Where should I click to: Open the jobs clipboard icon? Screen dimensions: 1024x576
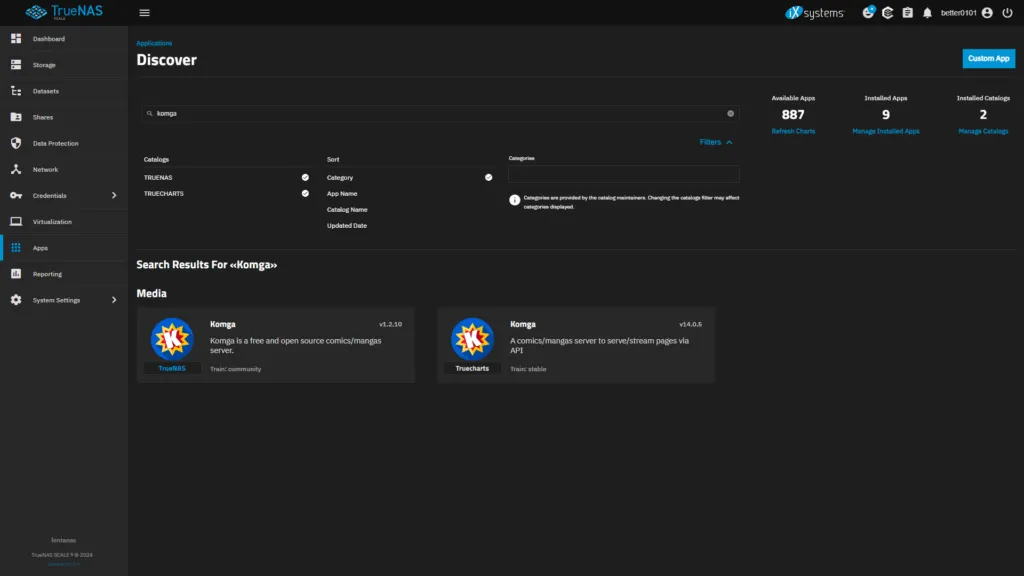(907, 13)
